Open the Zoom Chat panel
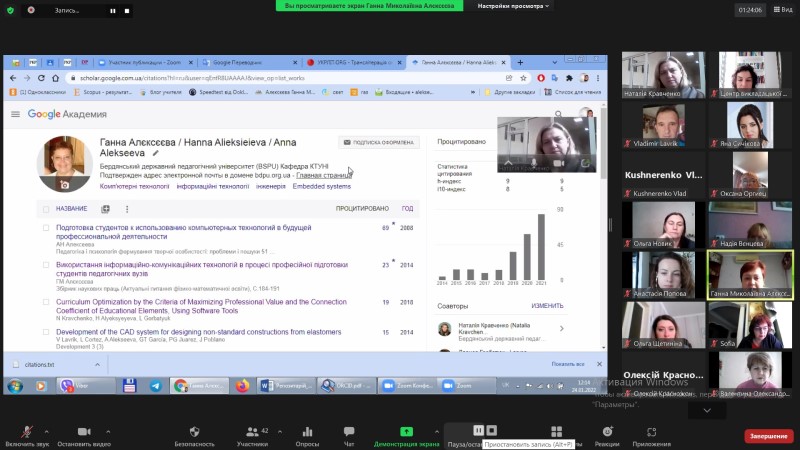 pos(349,431)
